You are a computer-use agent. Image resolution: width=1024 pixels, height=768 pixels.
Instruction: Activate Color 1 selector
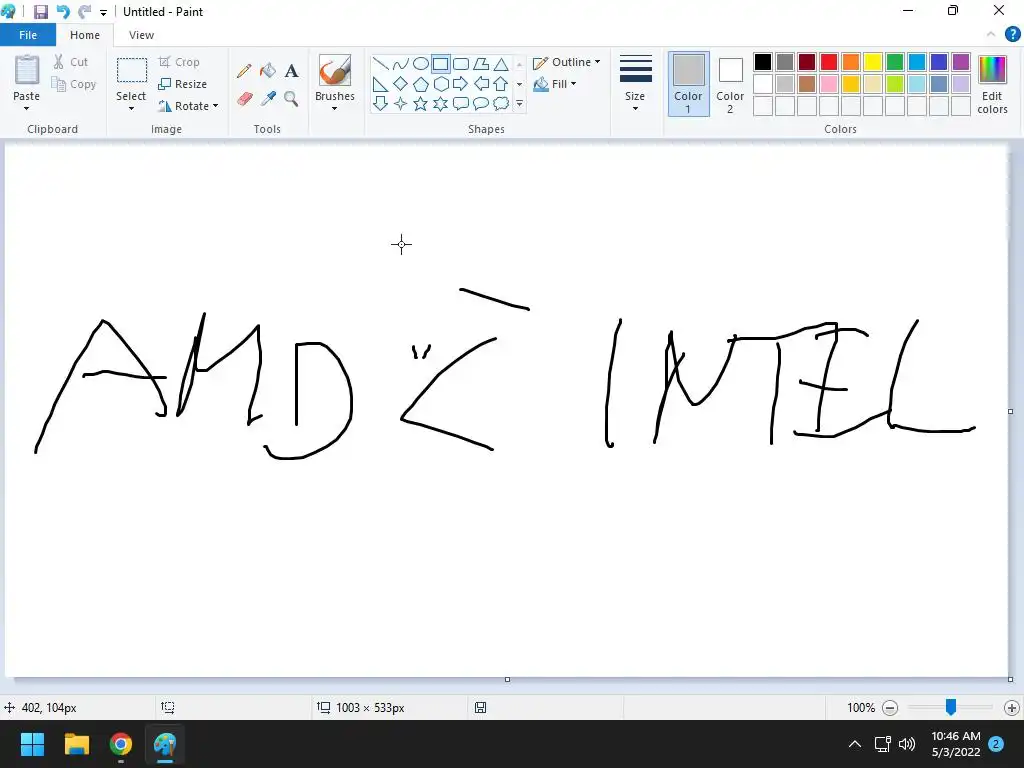click(x=688, y=84)
